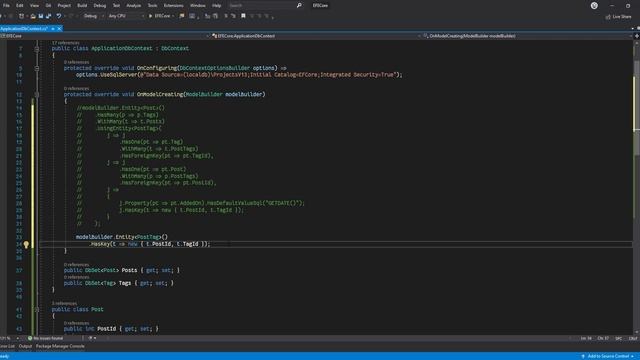Open the View menu
Screen dimensions: 640x360
click(x=34, y=6)
